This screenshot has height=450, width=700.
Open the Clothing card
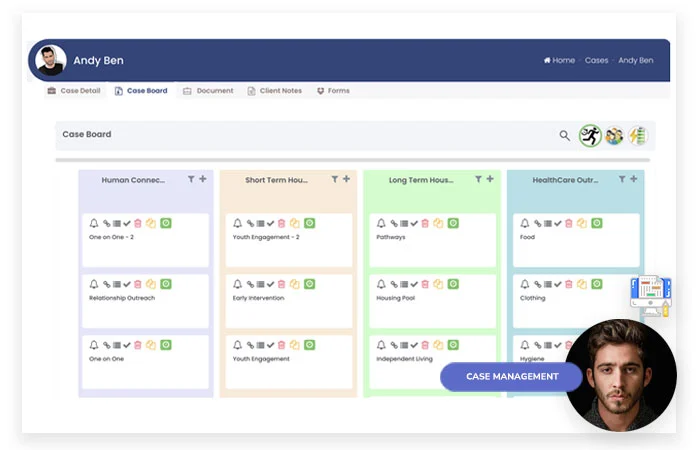tap(576, 301)
